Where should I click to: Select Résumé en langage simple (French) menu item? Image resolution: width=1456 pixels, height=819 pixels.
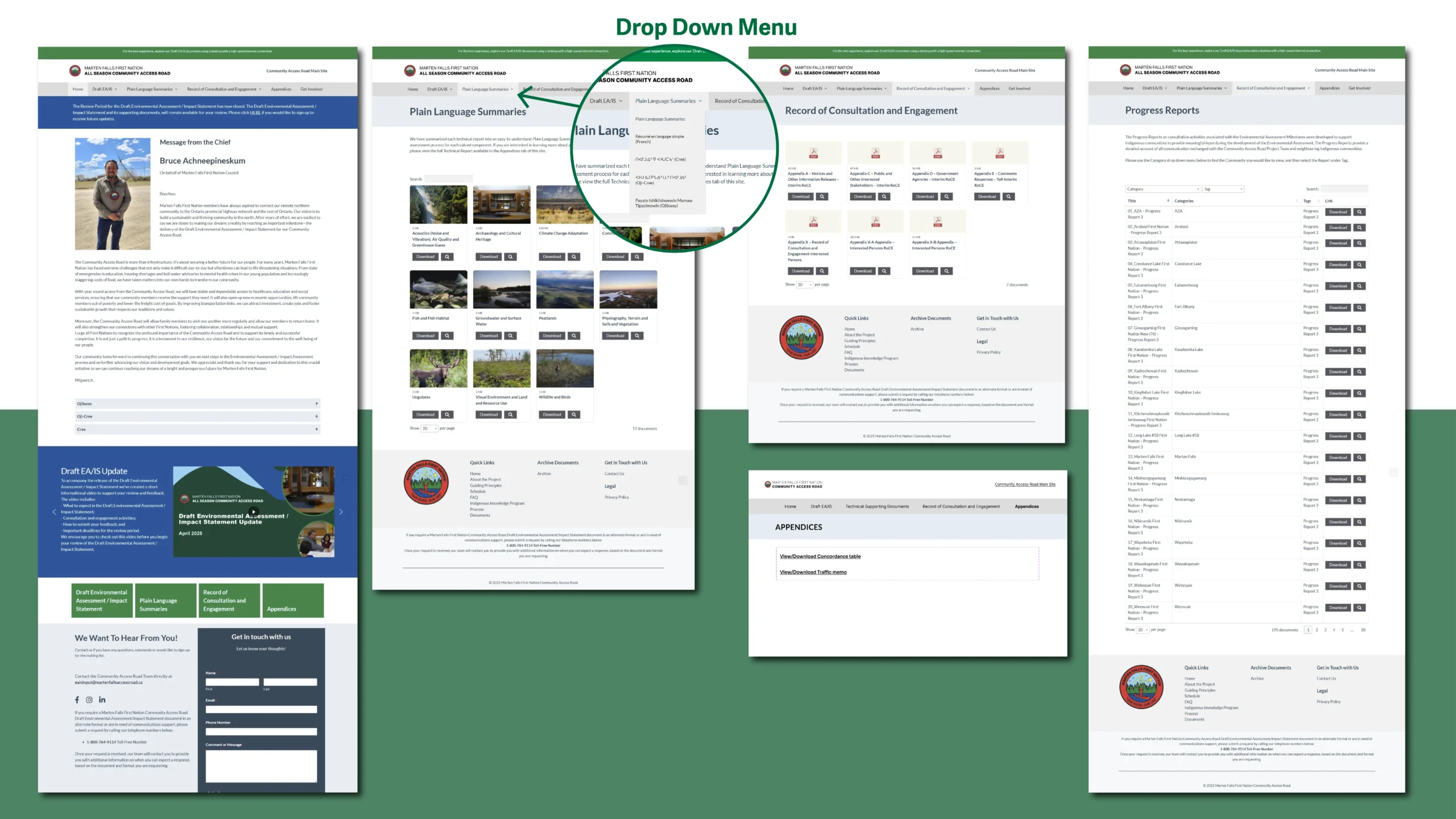click(660, 139)
